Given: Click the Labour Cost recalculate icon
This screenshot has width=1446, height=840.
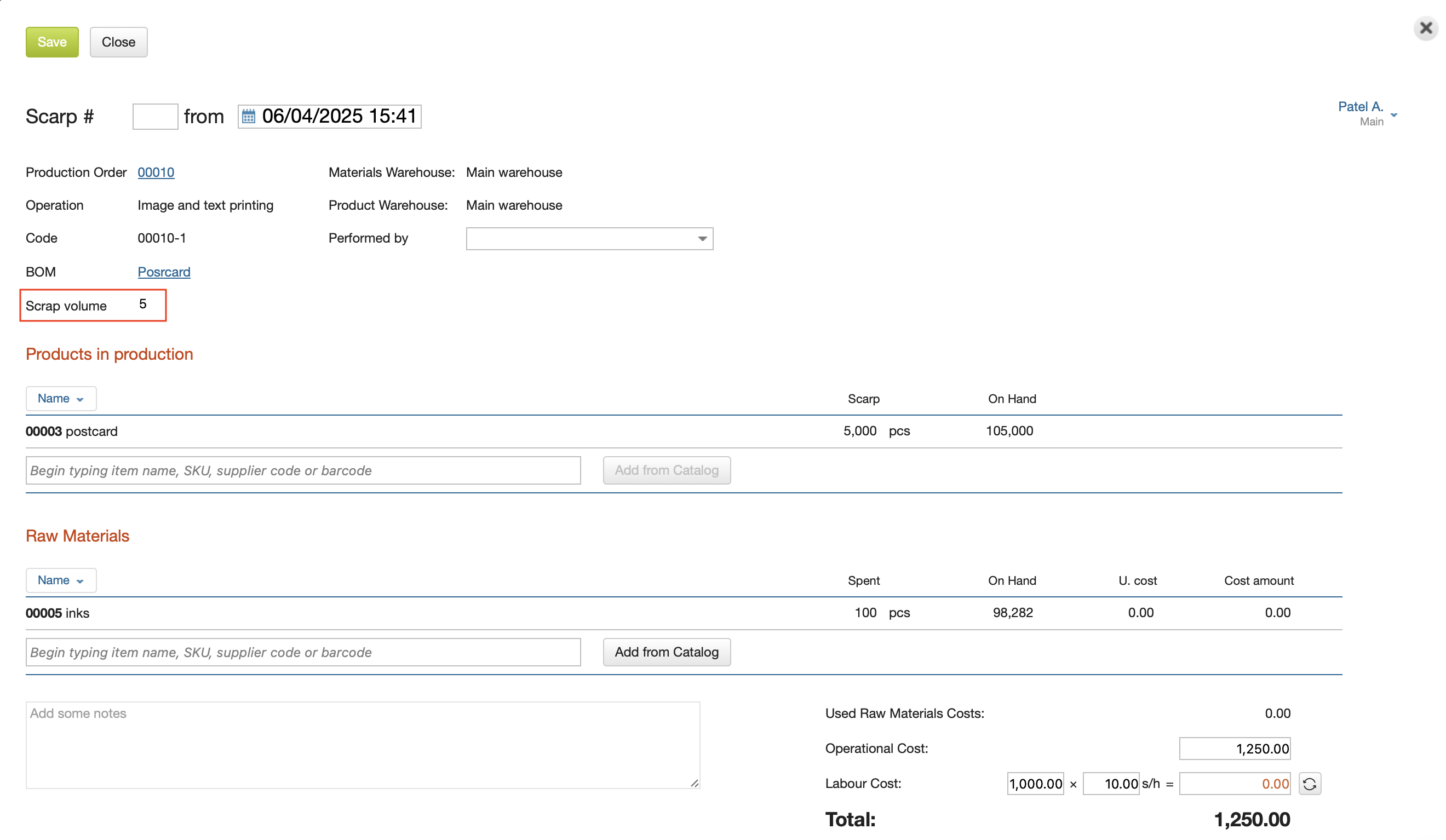Looking at the screenshot, I should [x=1310, y=783].
